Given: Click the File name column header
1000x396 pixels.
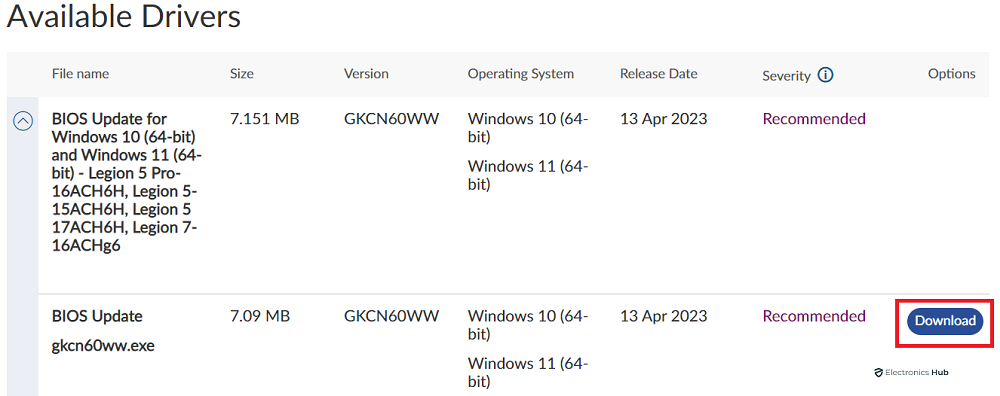Looking at the screenshot, I should [80, 74].
